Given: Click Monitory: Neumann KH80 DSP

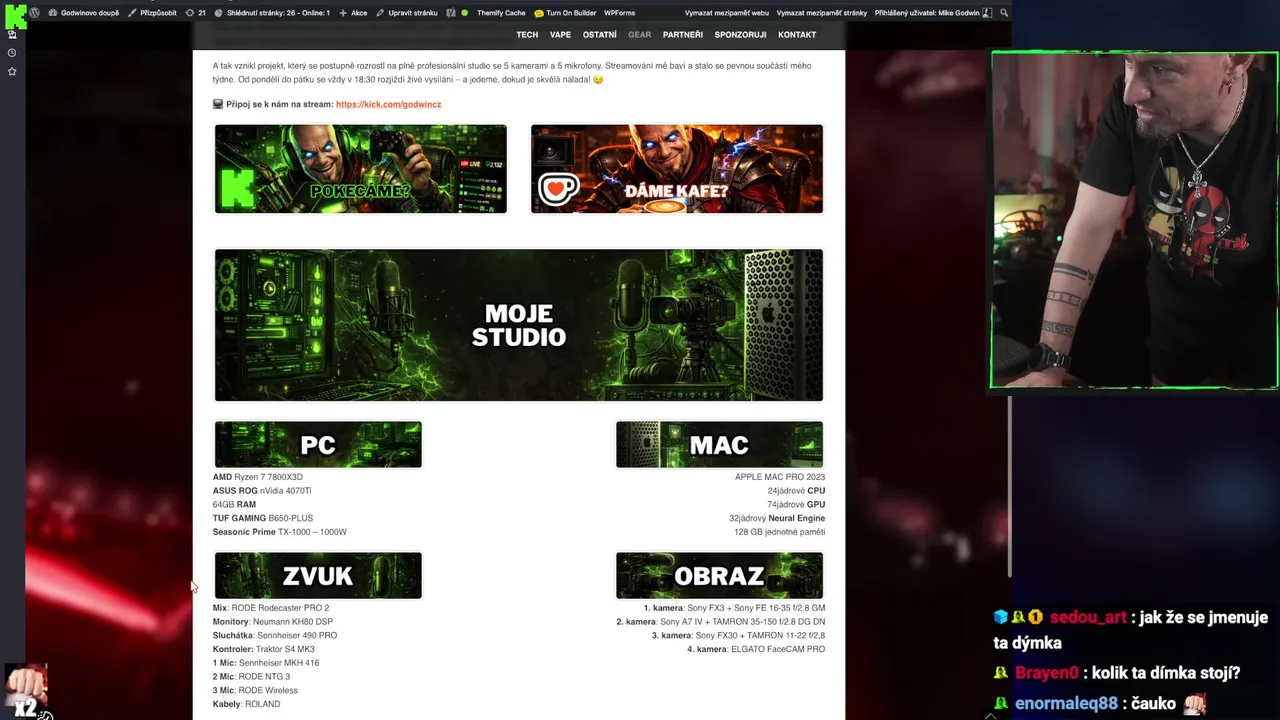Looking at the screenshot, I should 273,622.
